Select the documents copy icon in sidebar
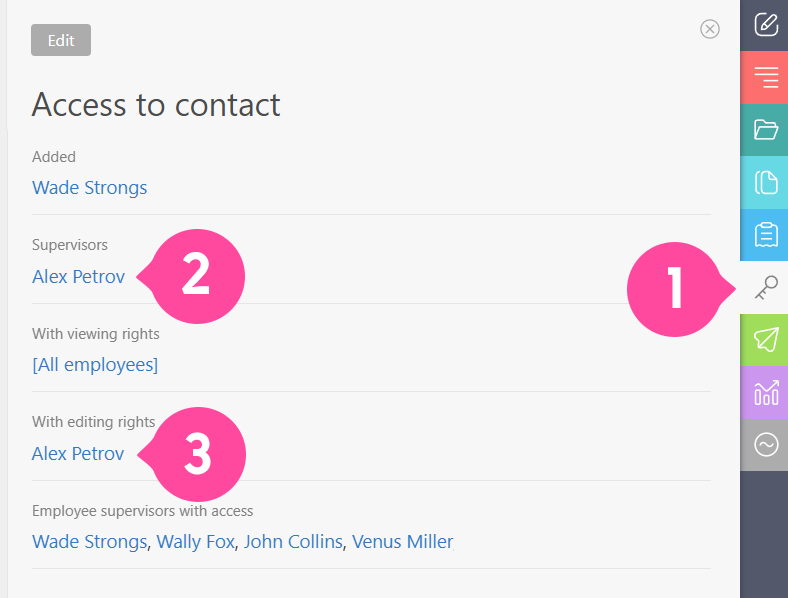This screenshot has height=598, width=788. click(765, 182)
